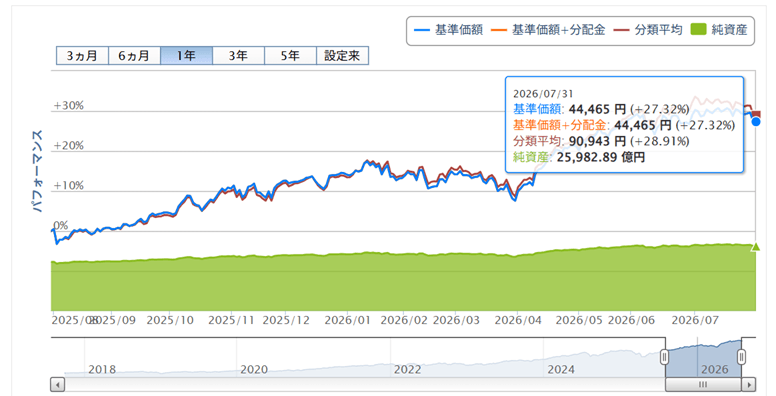776x396 pixels.
Task: Toggle 基準価額+分配金 legend series
Action: tap(548, 30)
